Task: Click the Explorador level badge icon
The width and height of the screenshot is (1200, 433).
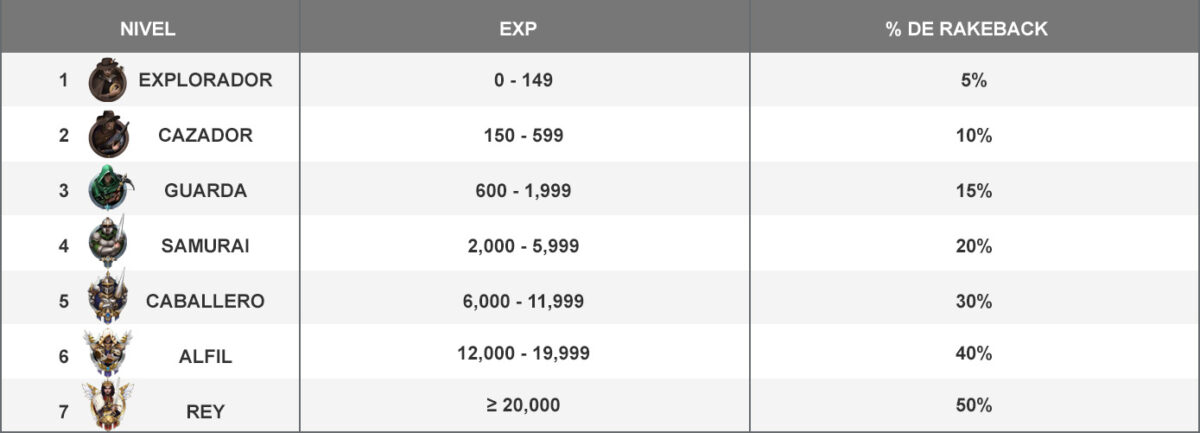Action: [x=107, y=80]
